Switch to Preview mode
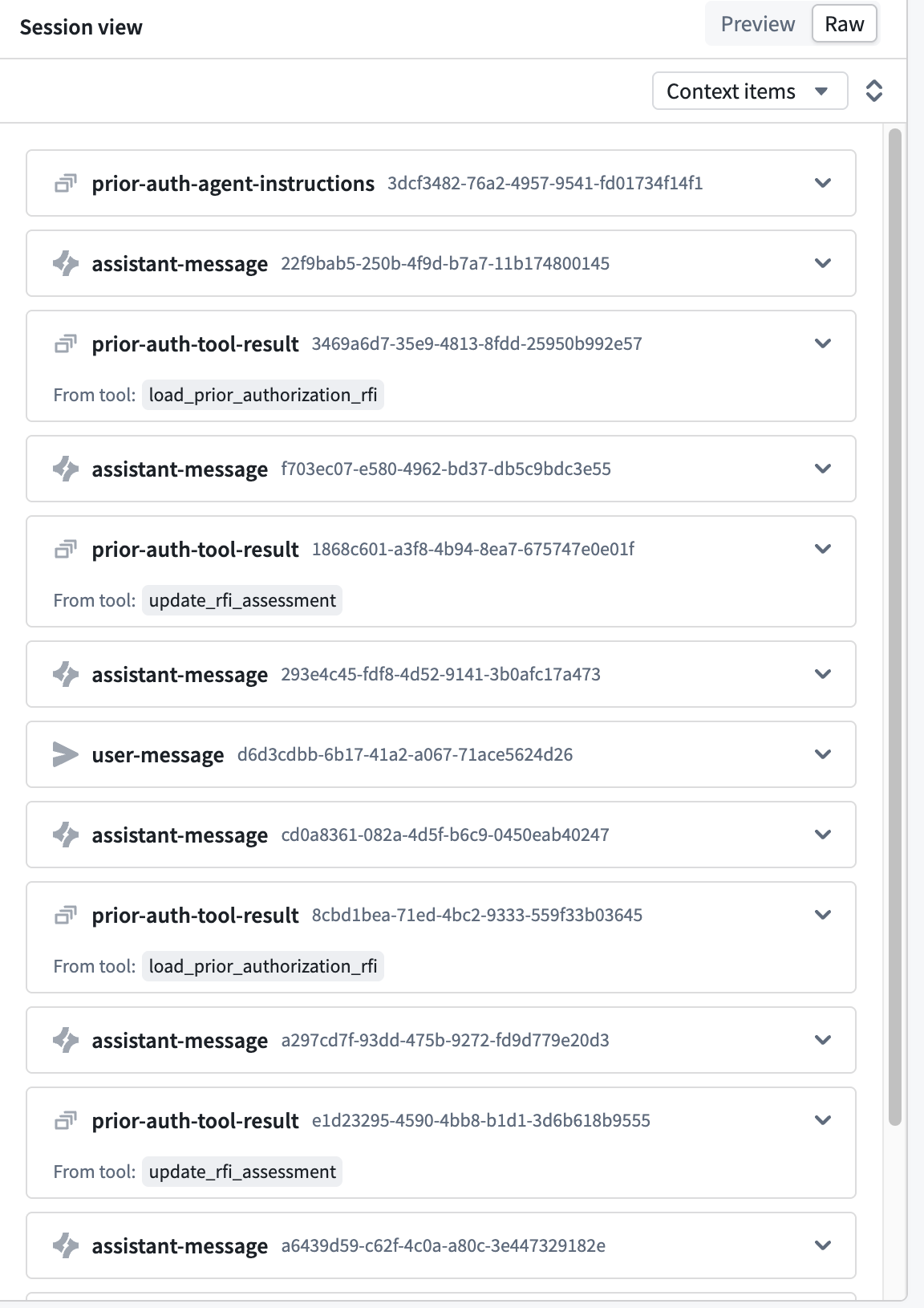The image size is (924, 1308). 758,24
